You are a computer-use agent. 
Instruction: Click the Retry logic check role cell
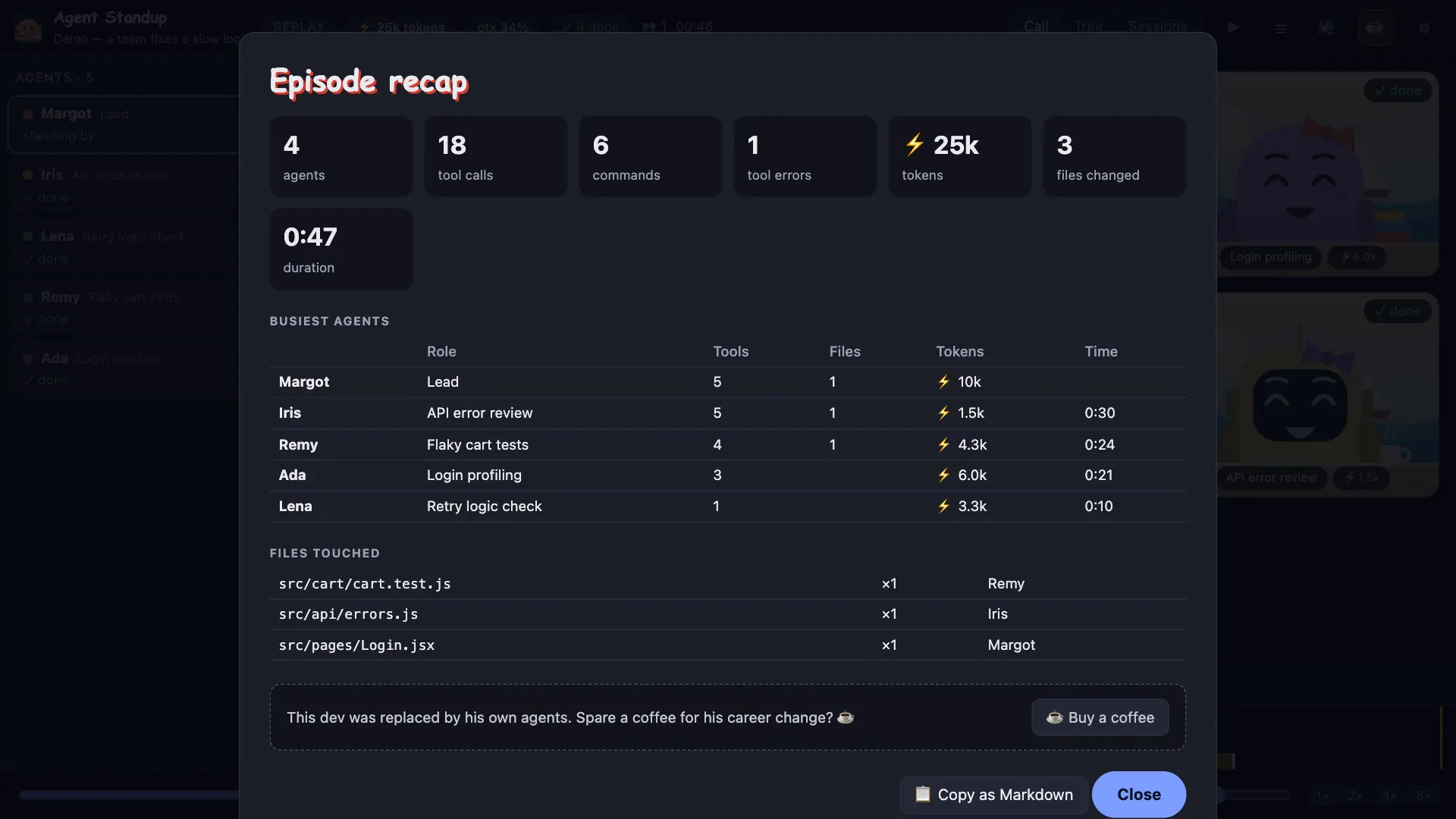tap(484, 507)
